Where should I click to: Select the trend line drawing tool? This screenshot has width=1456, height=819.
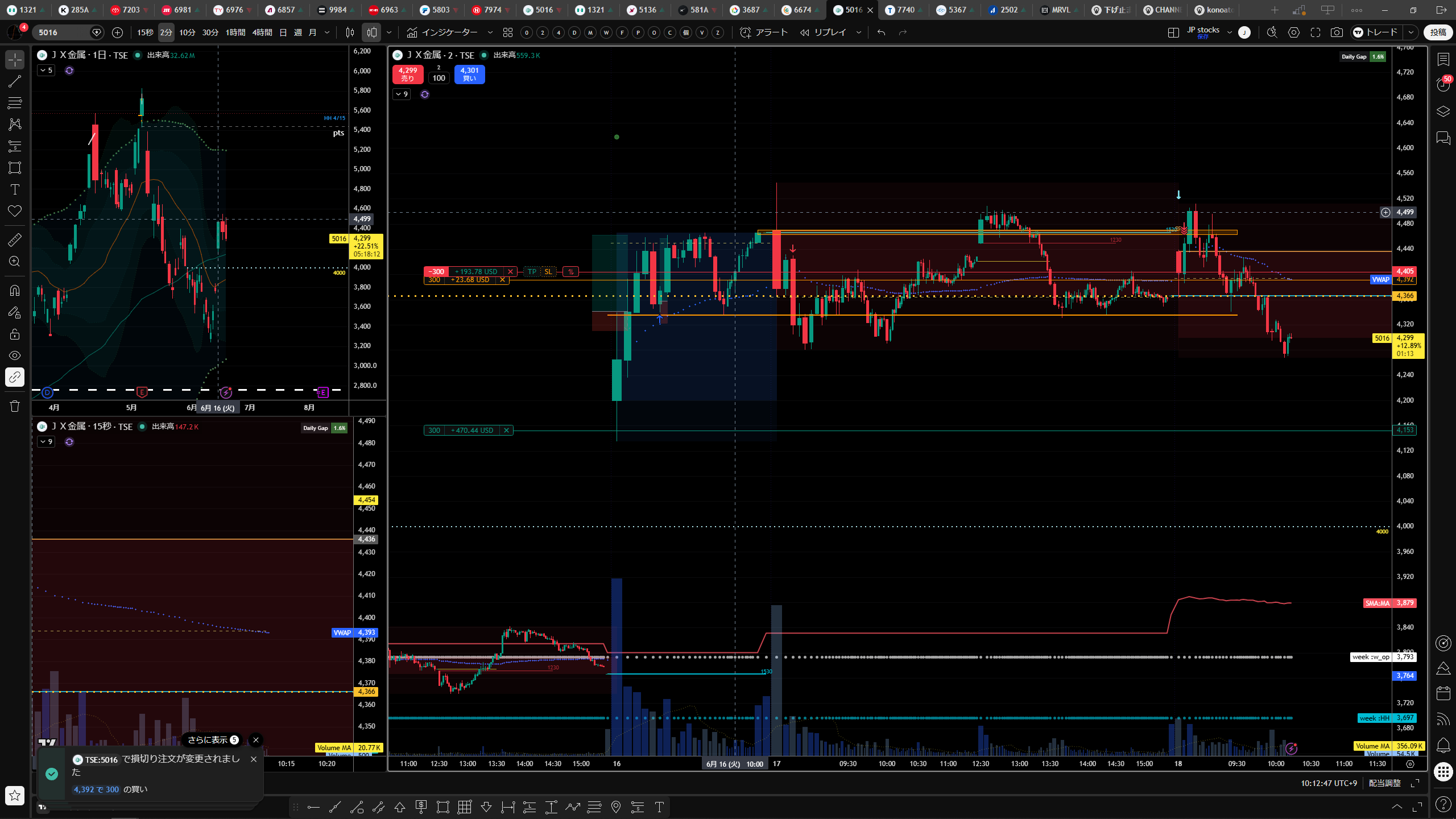click(15, 81)
